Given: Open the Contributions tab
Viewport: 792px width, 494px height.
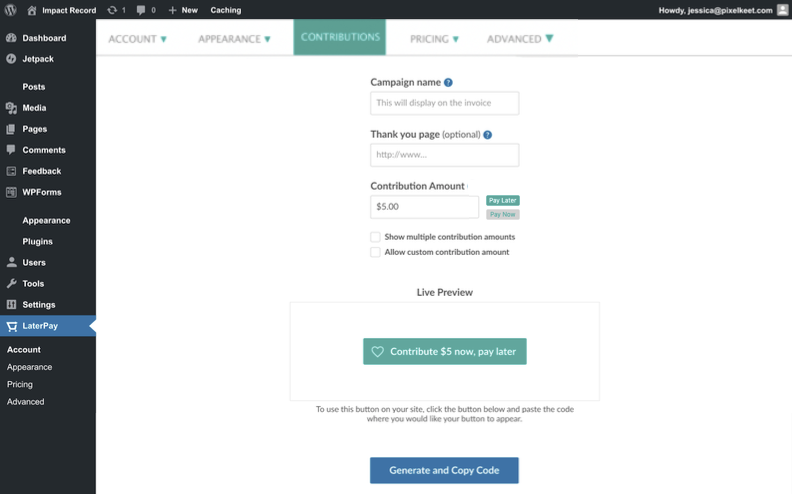Looking at the screenshot, I should click(x=339, y=37).
